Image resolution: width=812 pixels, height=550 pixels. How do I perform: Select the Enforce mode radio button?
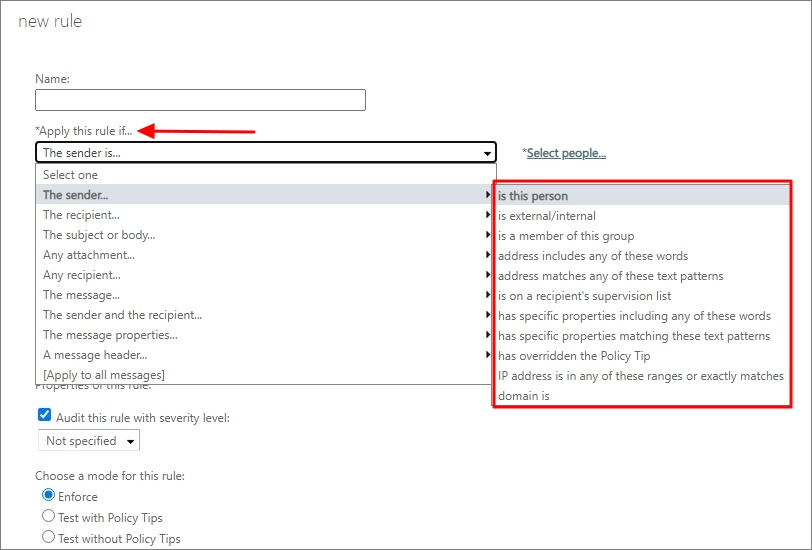click(48, 495)
